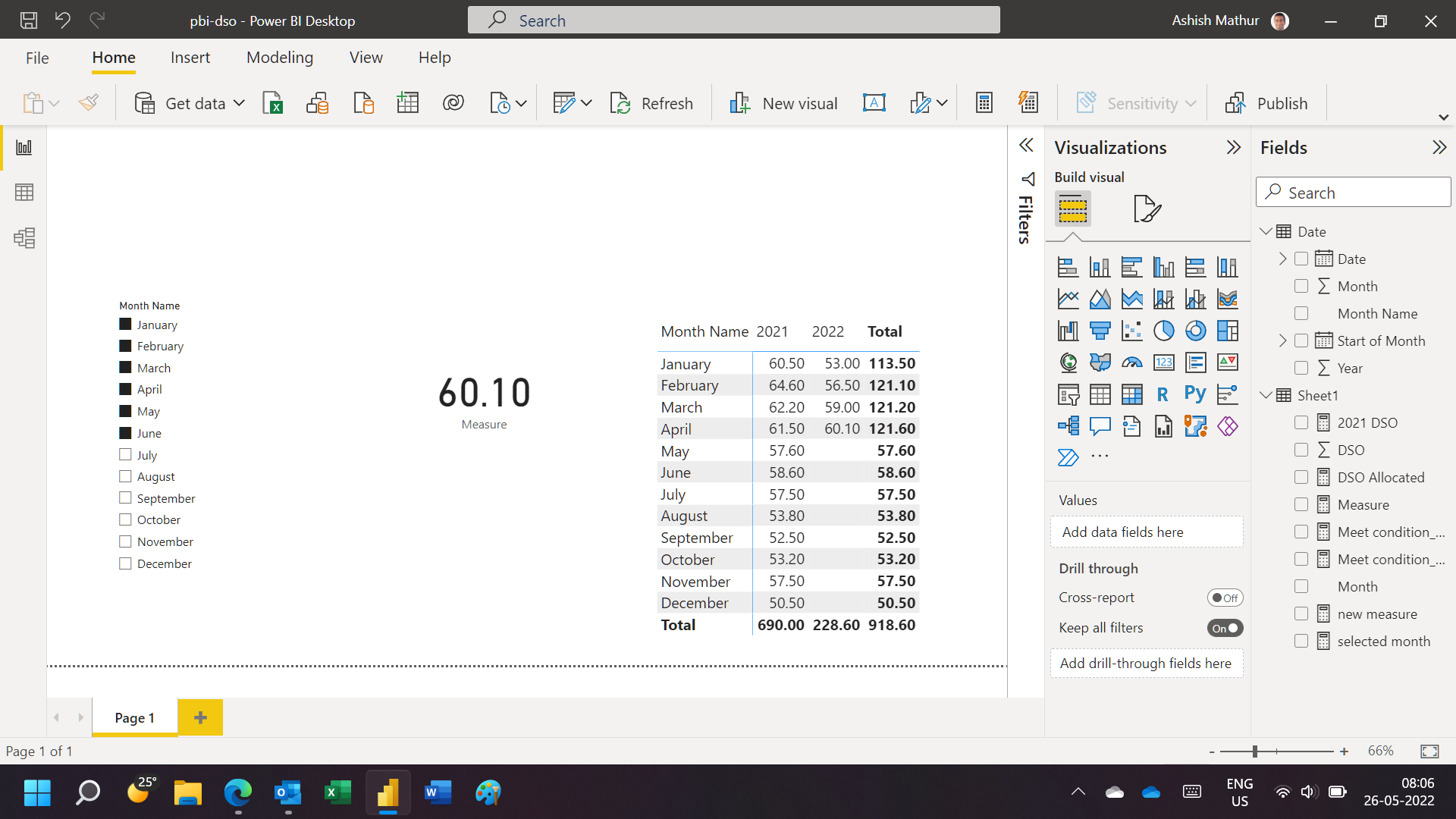The width and height of the screenshot is (1456, 819).
Task: Collapse the Visualizations pane
Action: (1234, 147)
